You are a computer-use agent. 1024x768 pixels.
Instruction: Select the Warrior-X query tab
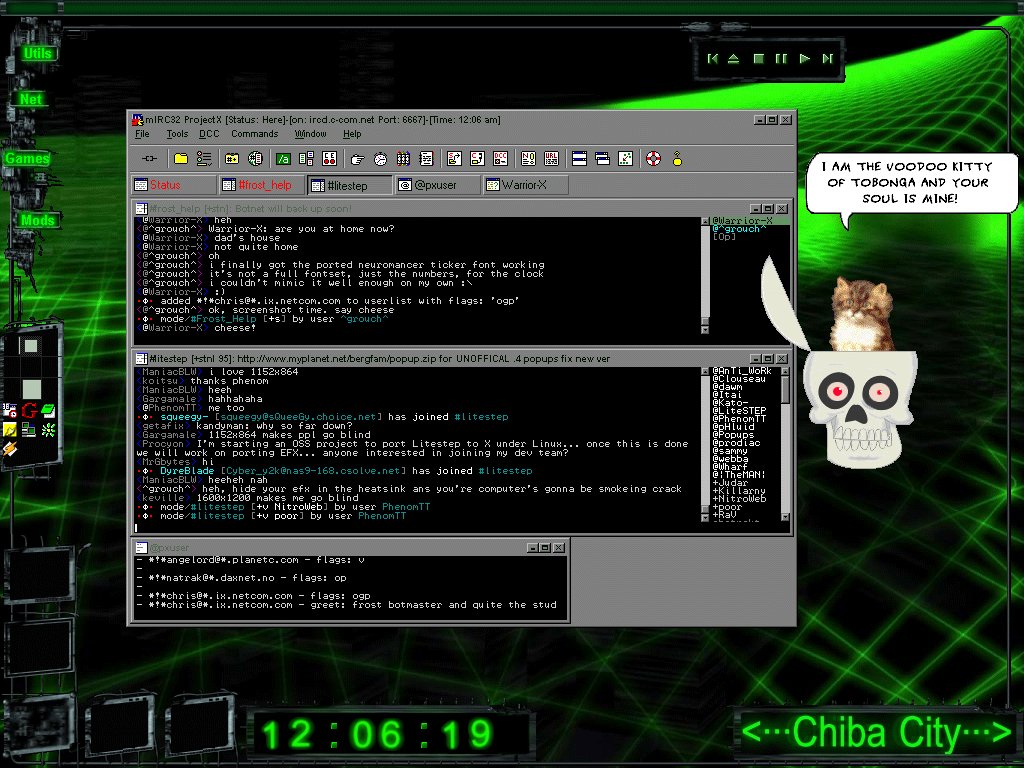[x=526, y=185]
